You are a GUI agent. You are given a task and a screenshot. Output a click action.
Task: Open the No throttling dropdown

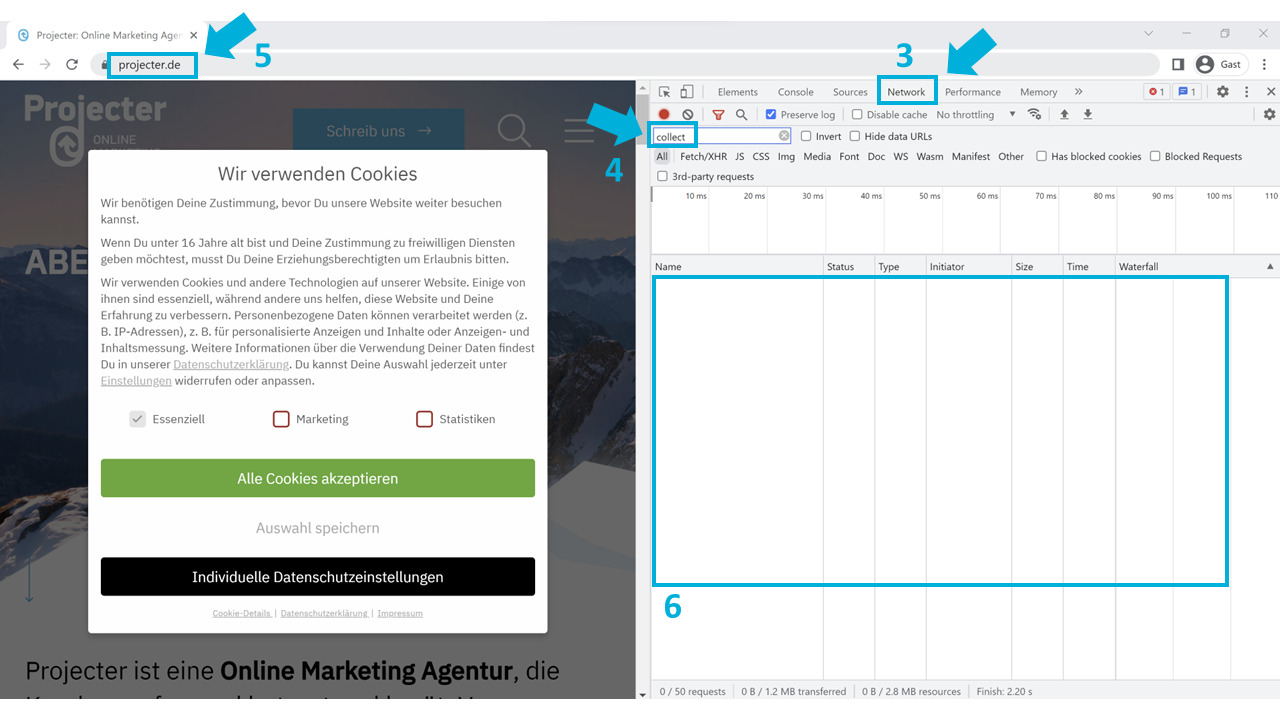[x=975, y=115]
